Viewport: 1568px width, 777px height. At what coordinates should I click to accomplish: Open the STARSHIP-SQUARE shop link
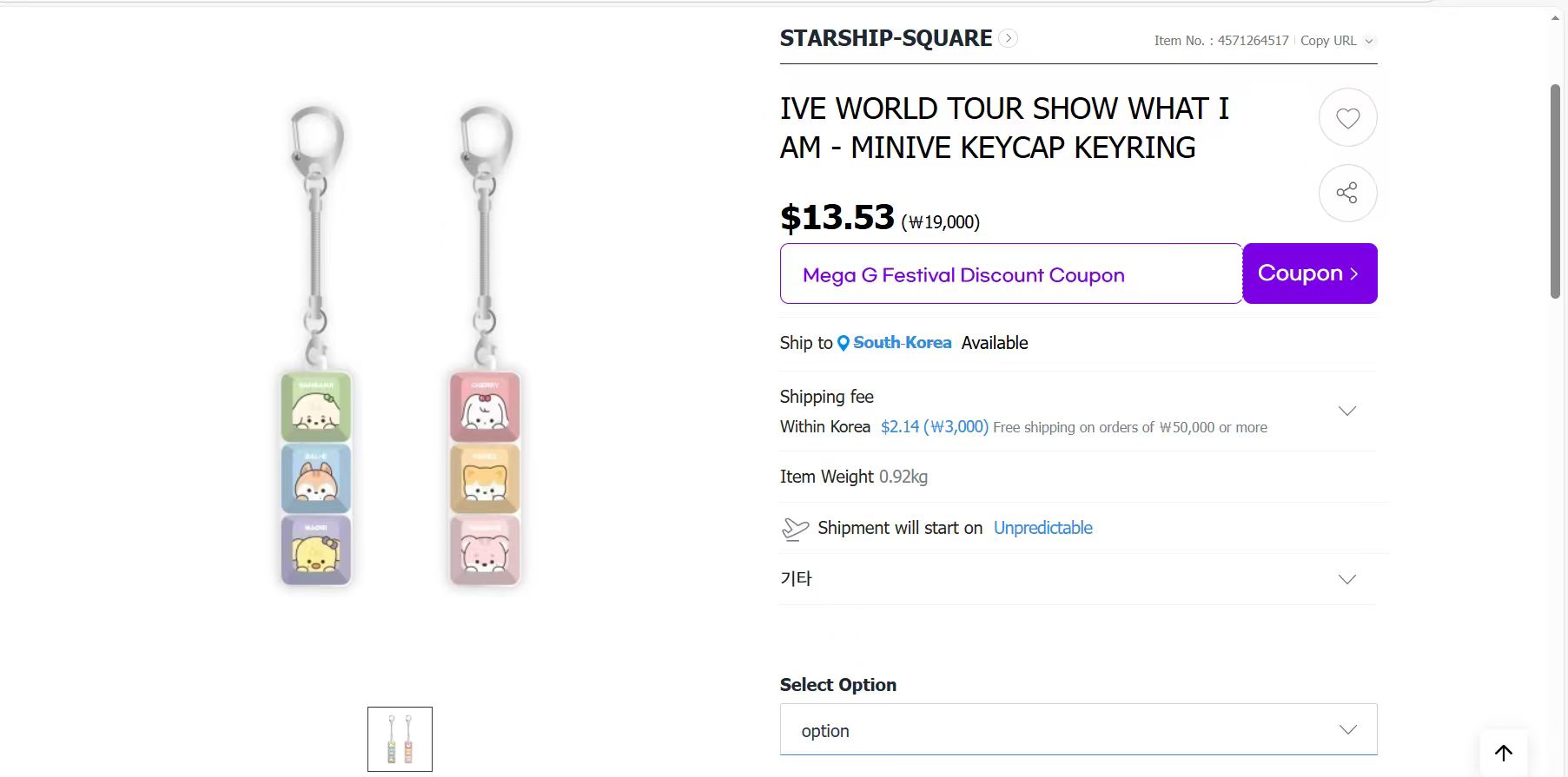pos(885,38)
